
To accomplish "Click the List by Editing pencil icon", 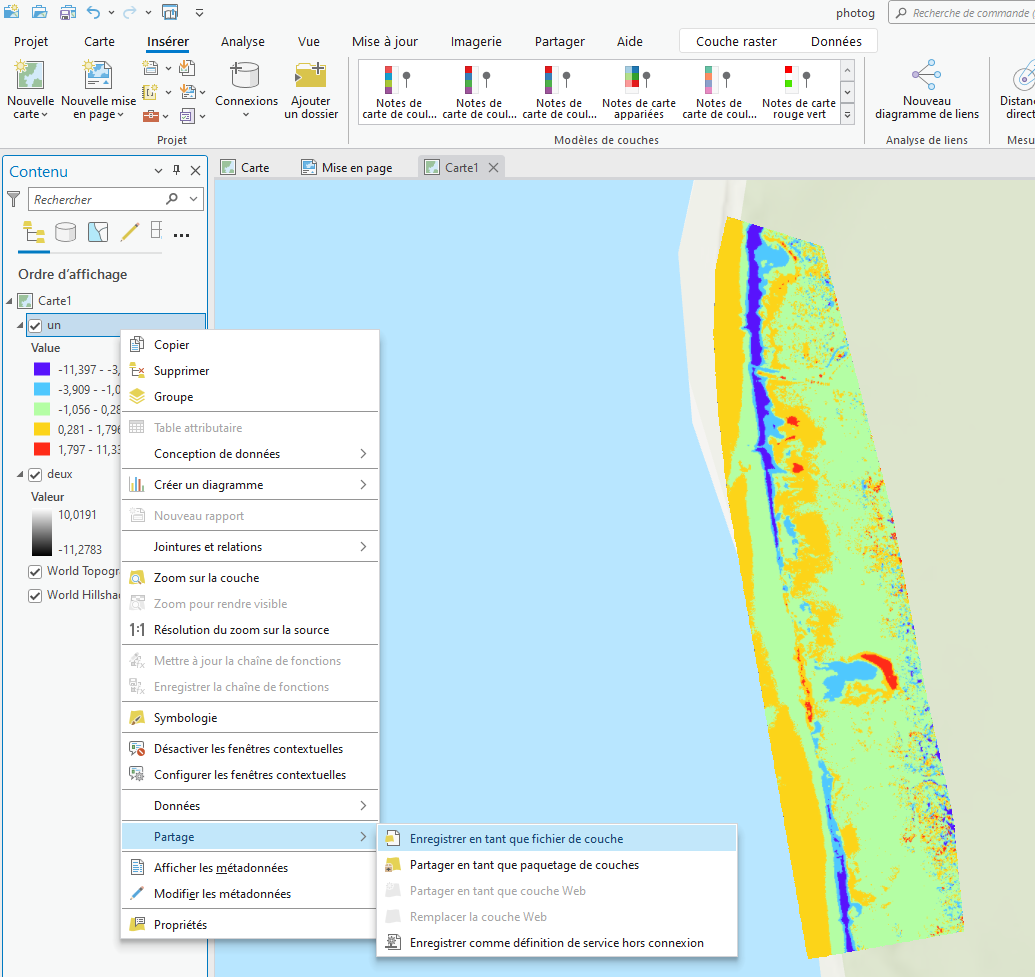I will coord(129,233).
